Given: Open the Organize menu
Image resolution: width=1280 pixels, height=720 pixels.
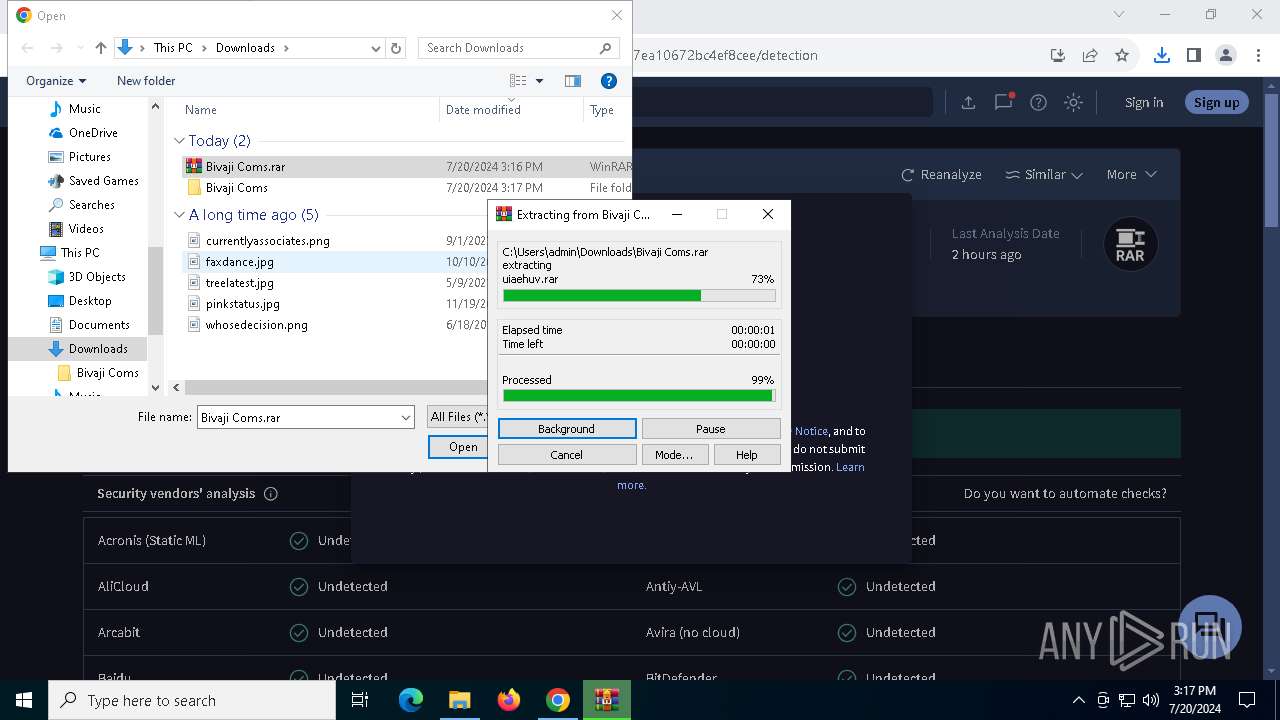Looking at the screenshot, I should 56,81.
